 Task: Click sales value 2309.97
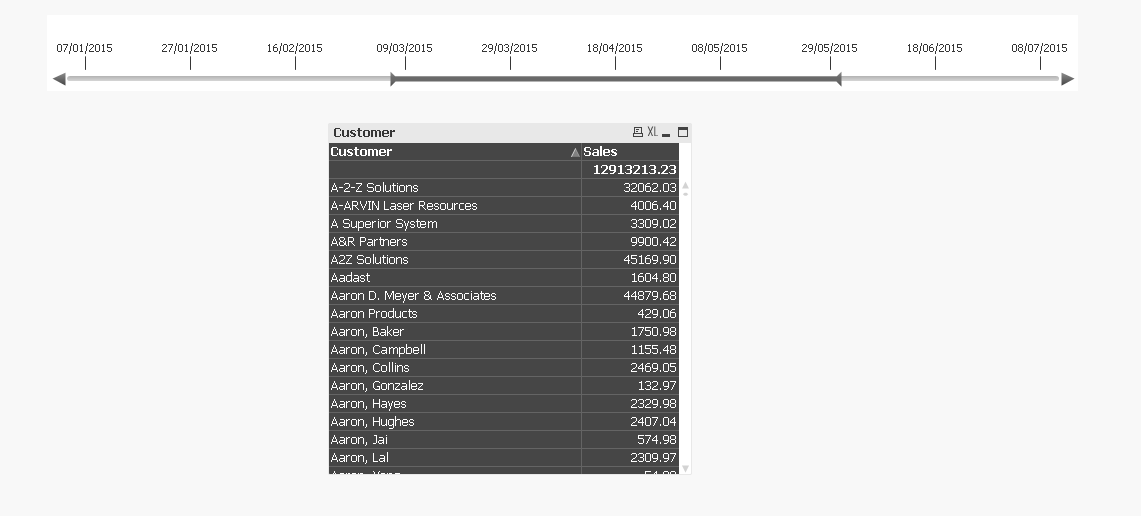click(630, 458)
